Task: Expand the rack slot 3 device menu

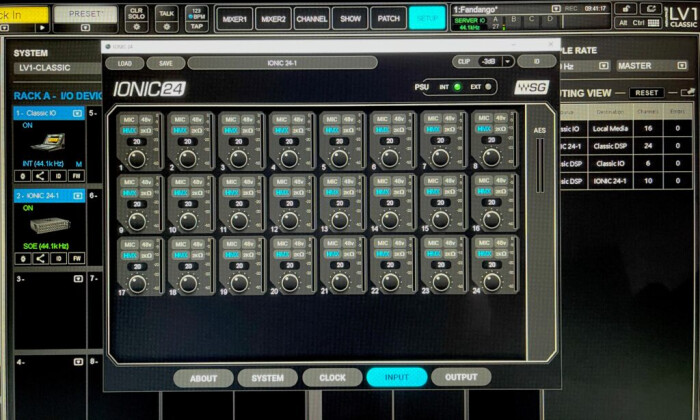Action: click(78, 279)
